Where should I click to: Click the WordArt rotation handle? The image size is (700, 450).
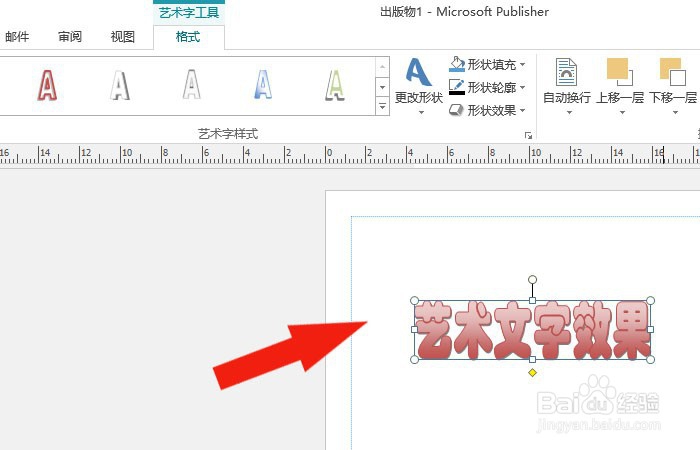click(x=532, y=279)
